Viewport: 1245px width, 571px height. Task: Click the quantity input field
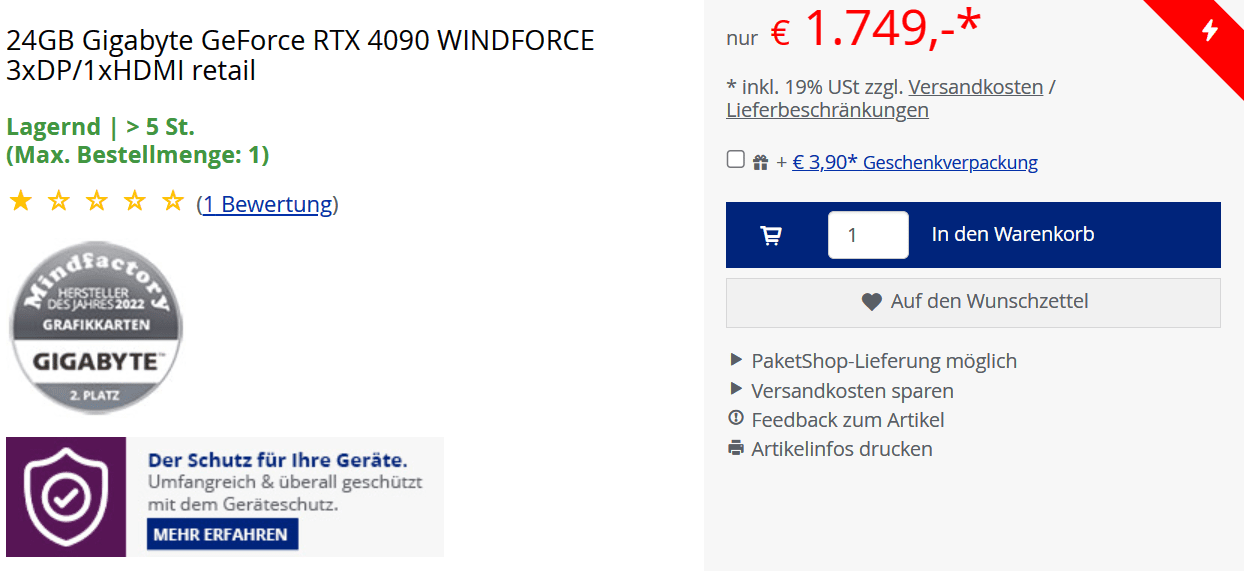coord(867,235)
